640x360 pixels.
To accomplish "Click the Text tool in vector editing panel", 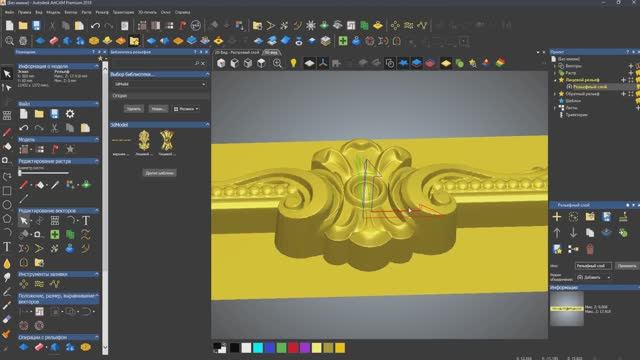I will tap(86, 221).
